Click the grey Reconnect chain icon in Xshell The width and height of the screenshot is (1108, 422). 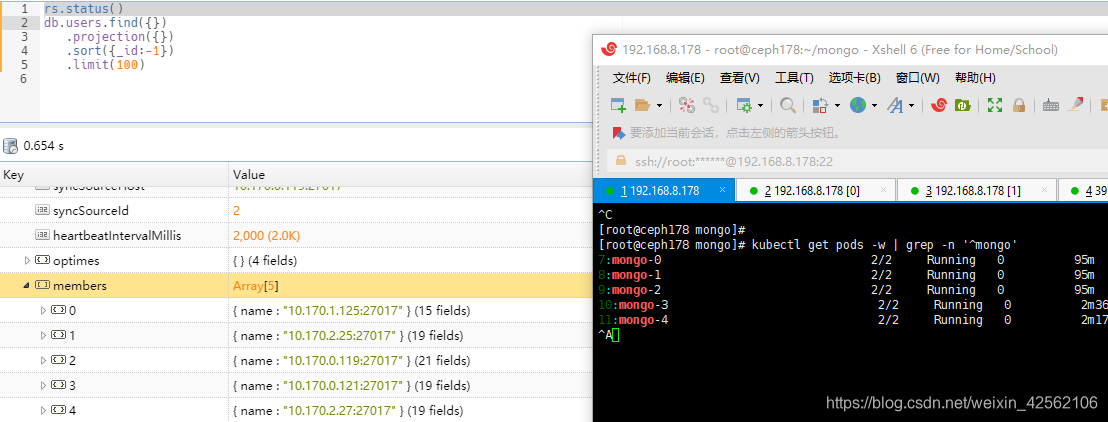click(711, 105)
